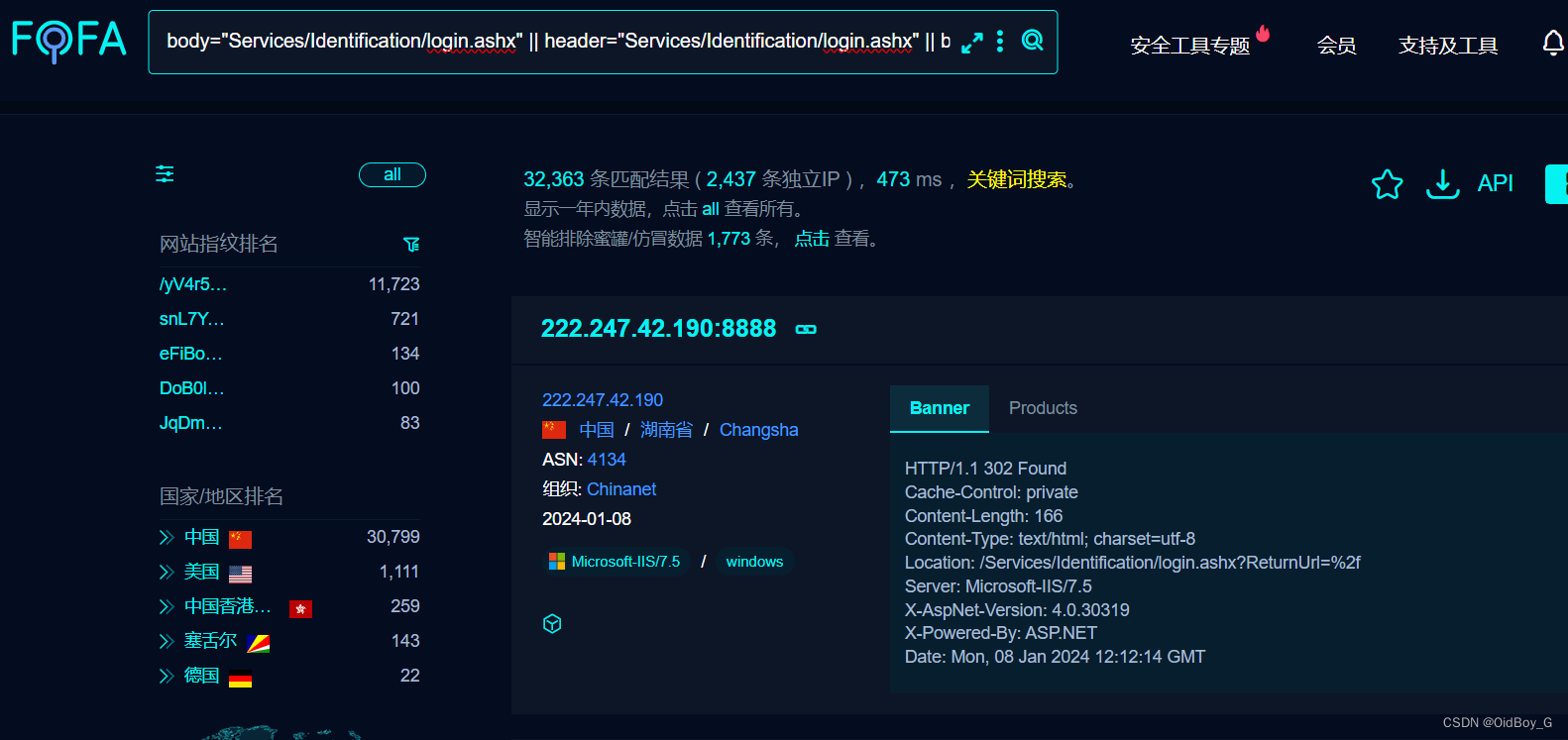The image size is (1568, 740).
Task: Filter by country 塞舌尔
Action: pos(211,641)
